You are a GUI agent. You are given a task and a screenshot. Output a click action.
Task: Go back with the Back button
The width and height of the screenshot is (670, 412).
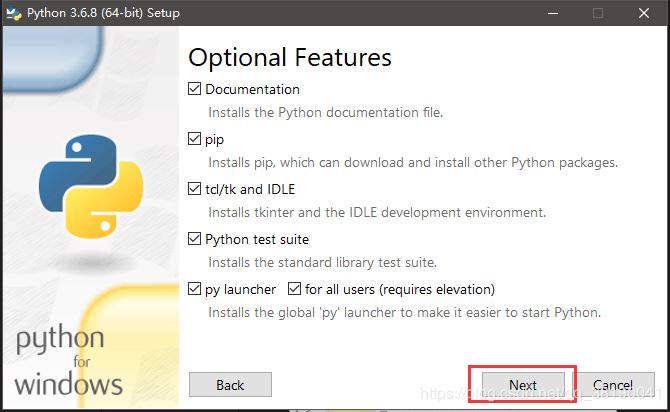tap(230, 385)
